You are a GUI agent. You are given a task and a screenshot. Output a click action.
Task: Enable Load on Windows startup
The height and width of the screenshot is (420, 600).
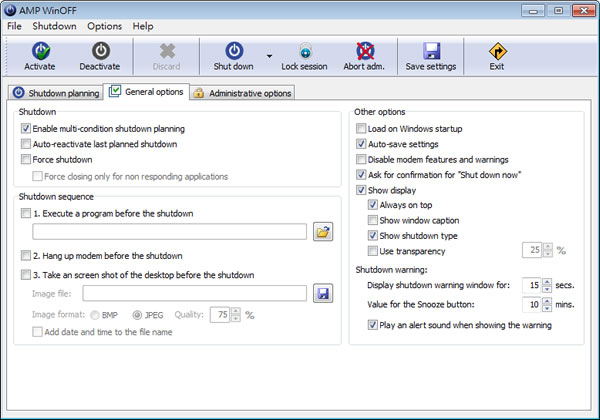coord(361,129)
